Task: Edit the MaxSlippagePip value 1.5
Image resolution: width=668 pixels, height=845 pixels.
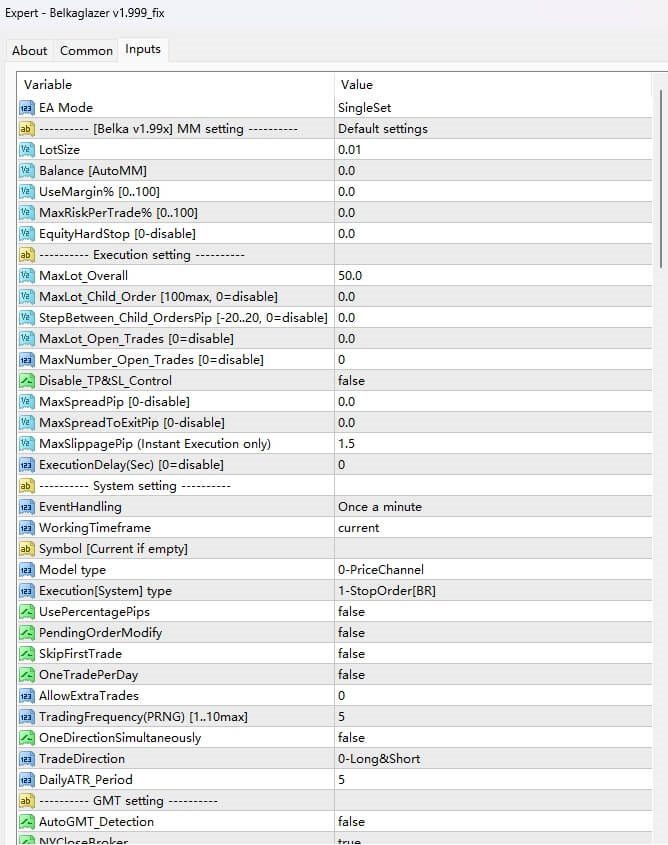Action: [x=347, y=443]
